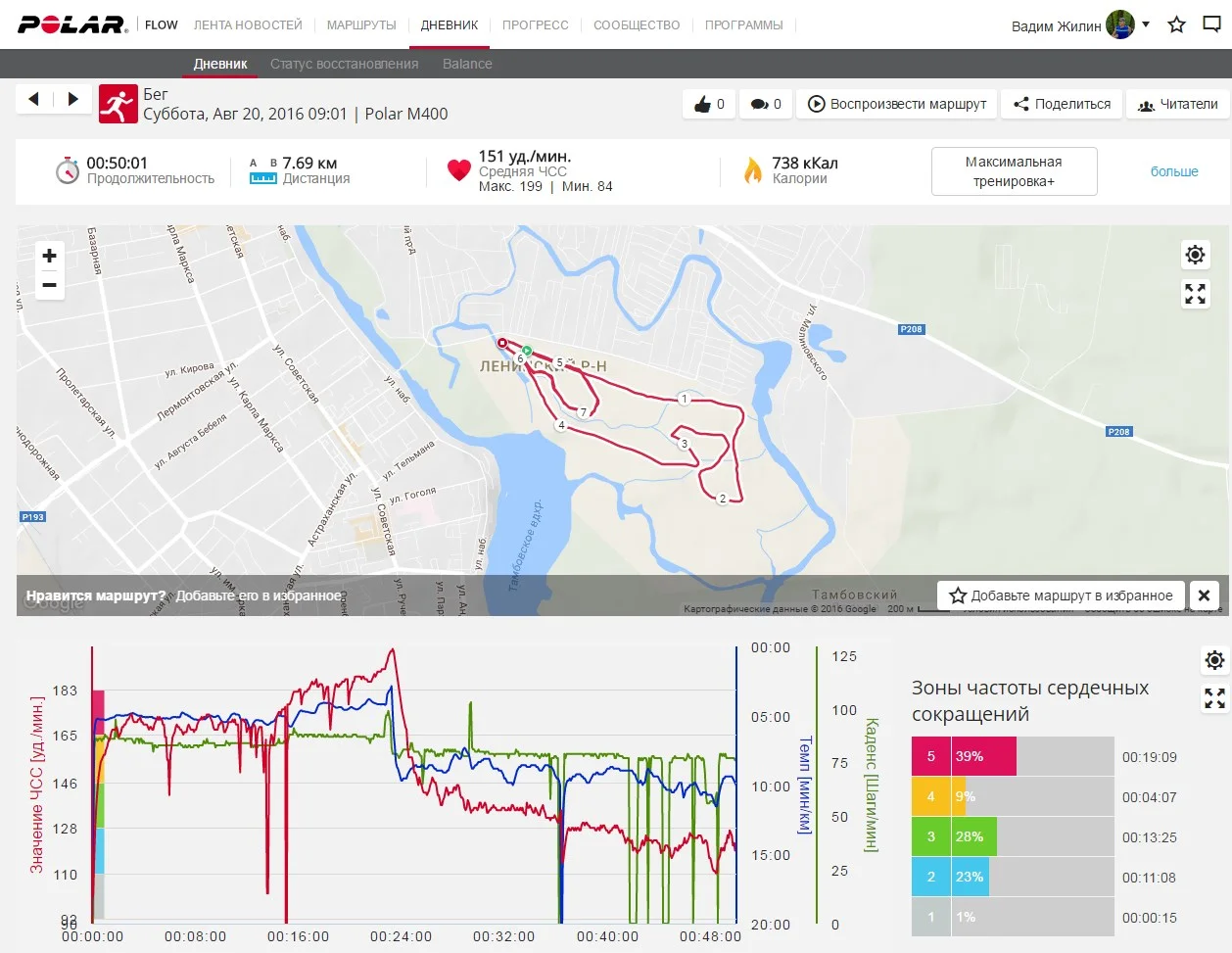The image size is (1232, 953).
Task: Select Дневник sub-tab
Action: click(x=220, y=64)
